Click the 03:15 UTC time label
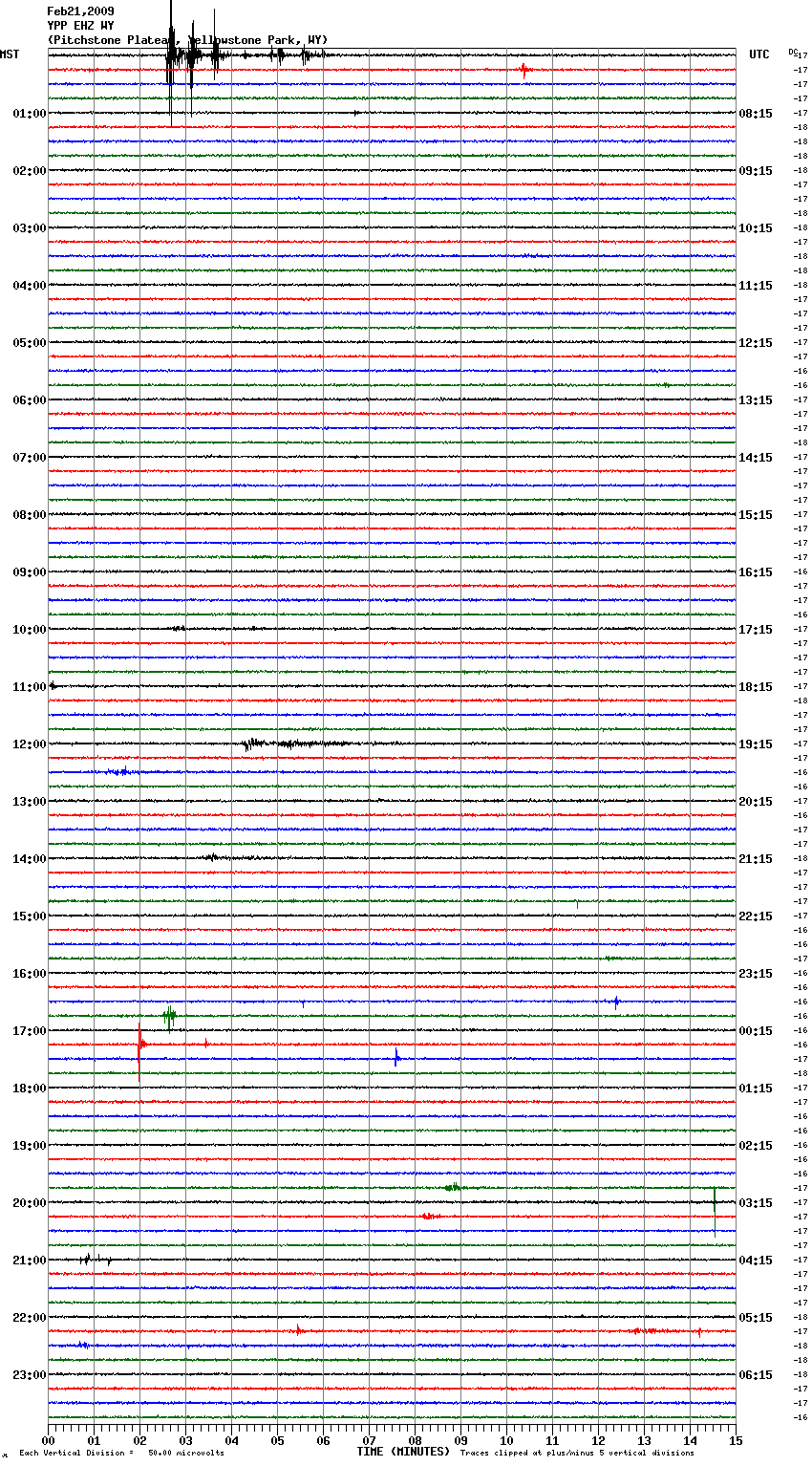This screenshot has height=1466, width=812. tap(756, 1203)
